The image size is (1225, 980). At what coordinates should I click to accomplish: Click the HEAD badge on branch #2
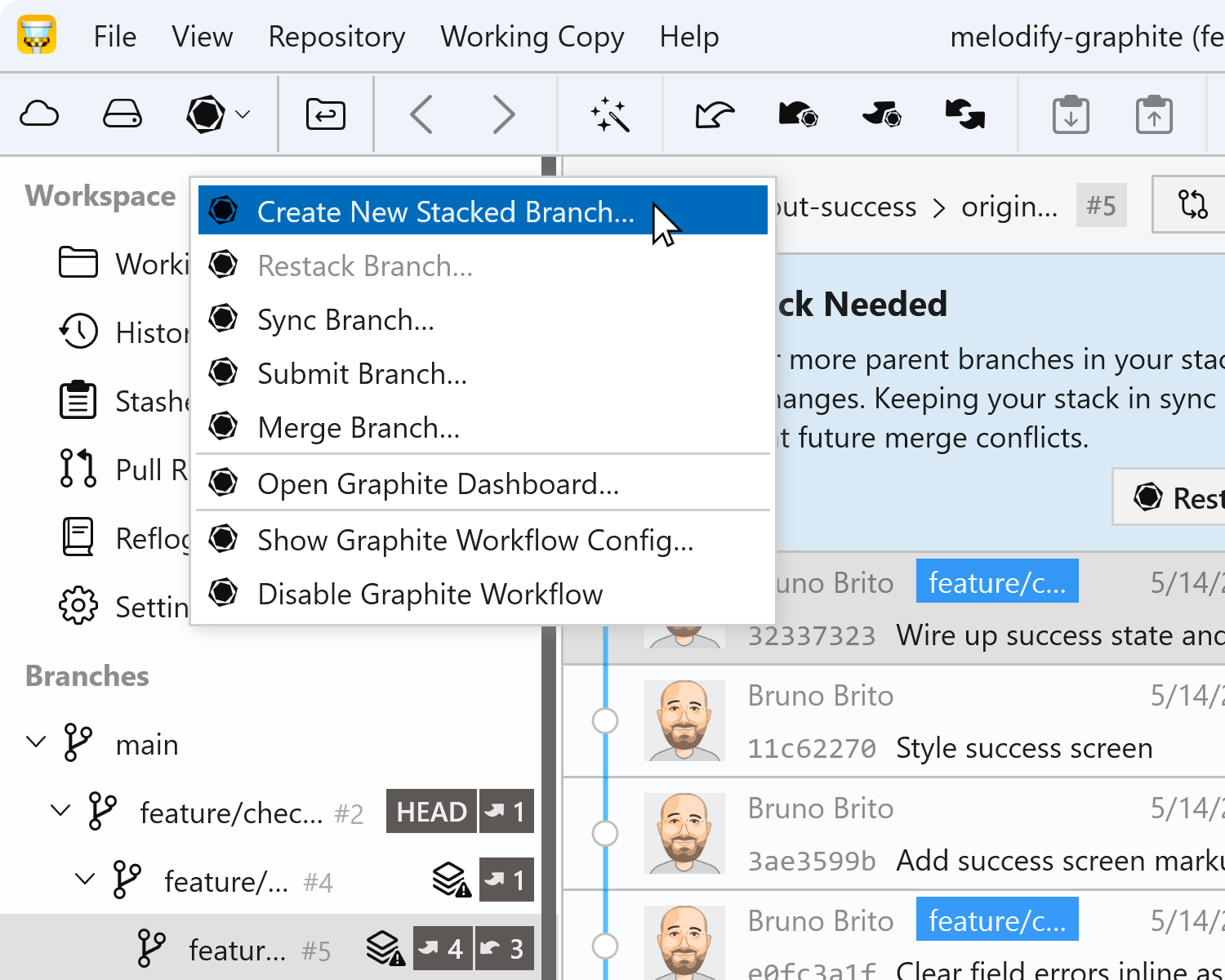pos(431,812)
